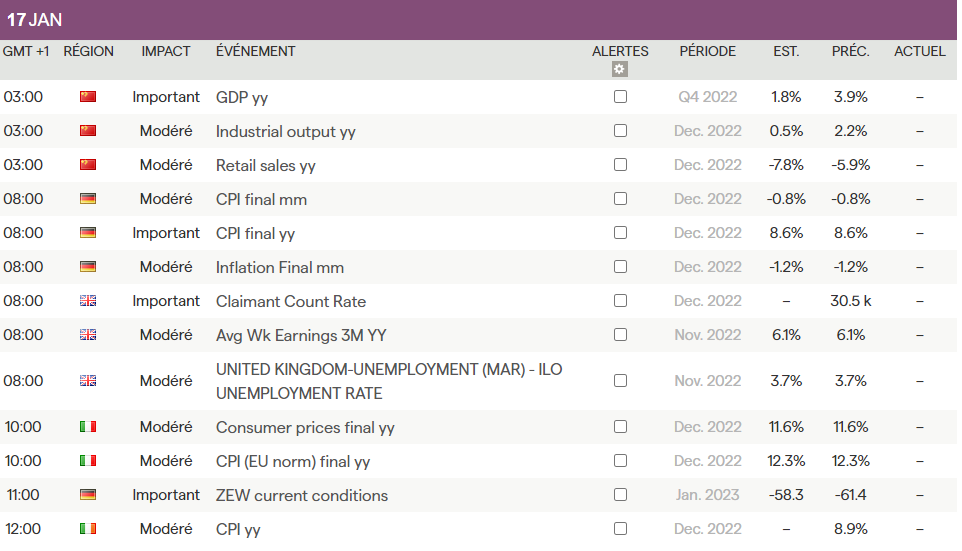Click Ireland flag beside CPI yy
Viewport: 962px width, 551px height.
pyautogui.click(x=88, y=529)
